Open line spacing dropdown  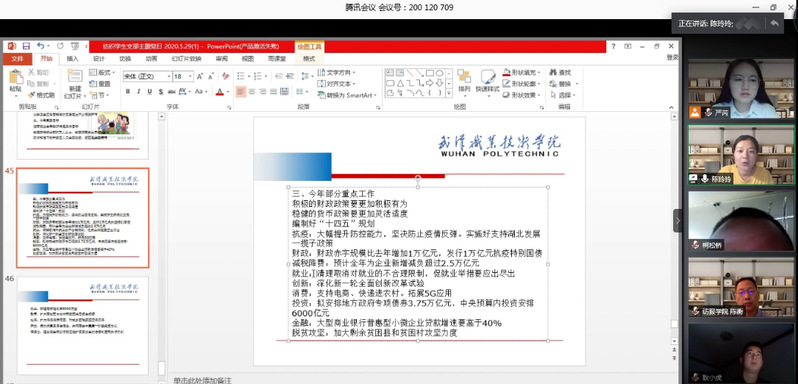point(307,76)
